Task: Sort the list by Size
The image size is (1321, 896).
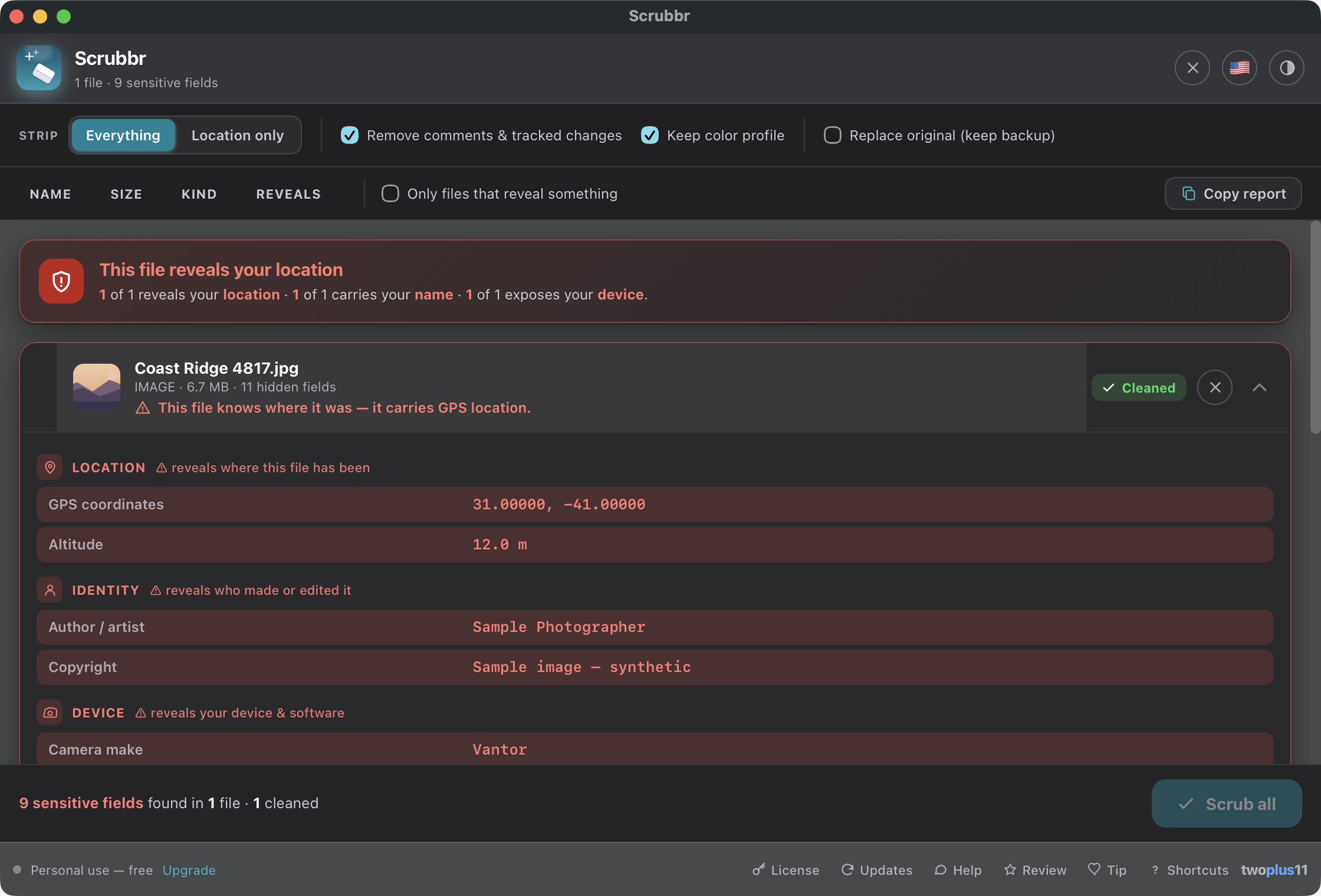Action: [126, 194]
